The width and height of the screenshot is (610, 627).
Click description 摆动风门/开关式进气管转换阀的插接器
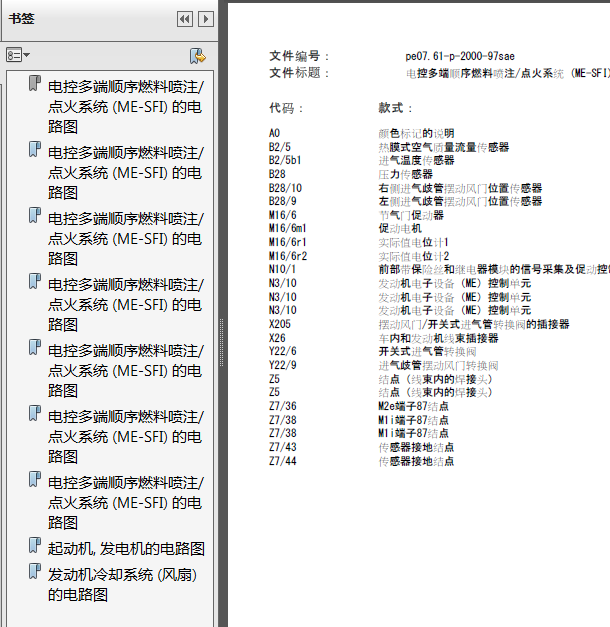pos(474,324)
